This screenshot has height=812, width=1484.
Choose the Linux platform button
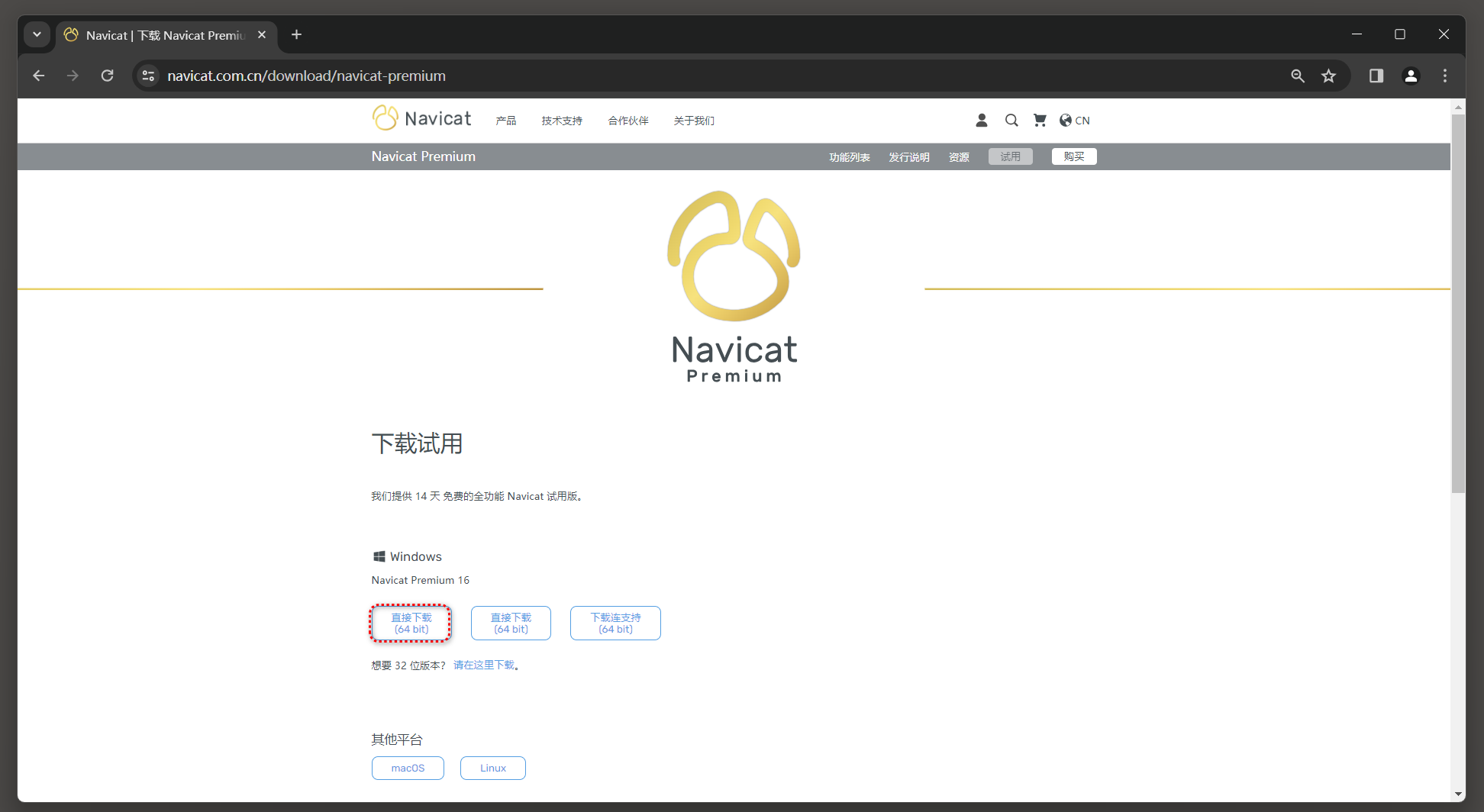click(493, 768)
